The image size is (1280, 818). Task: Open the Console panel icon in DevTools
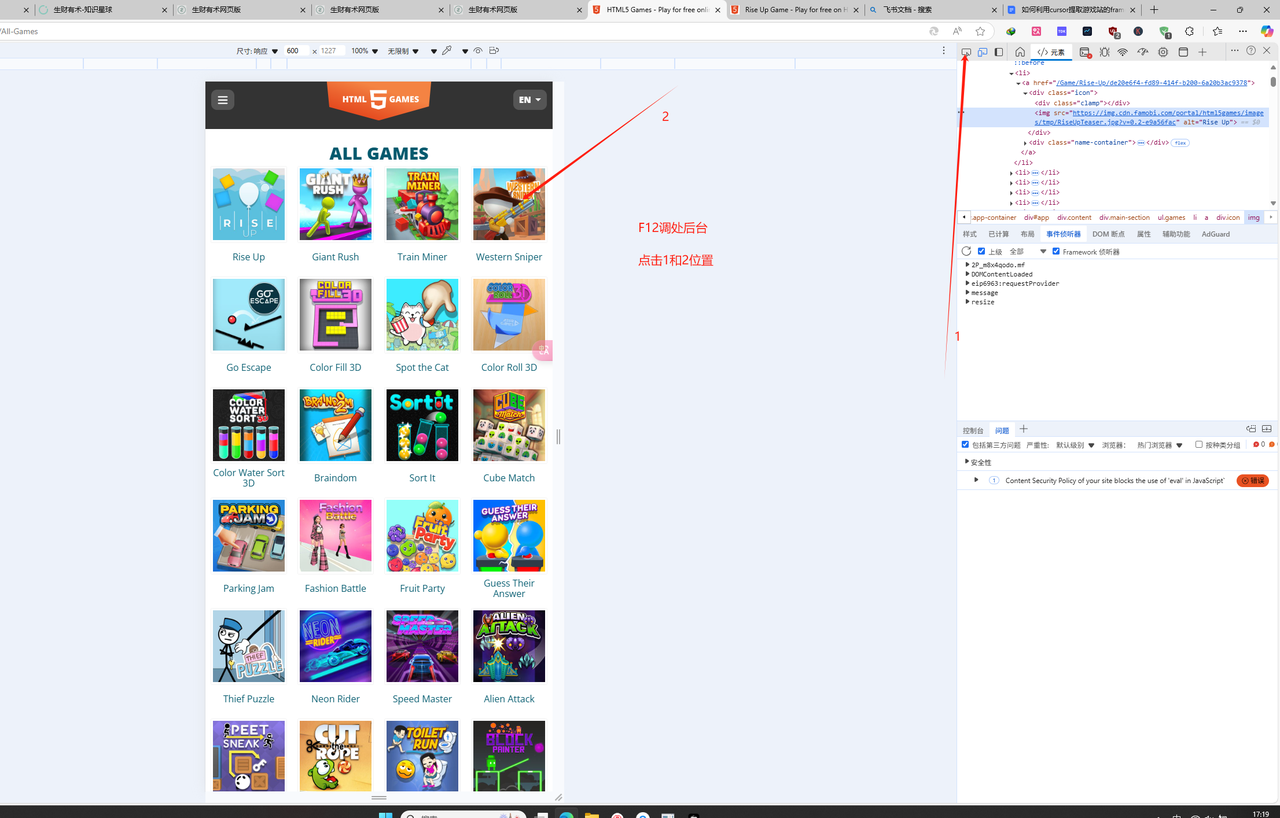(x=1085, y=52)
